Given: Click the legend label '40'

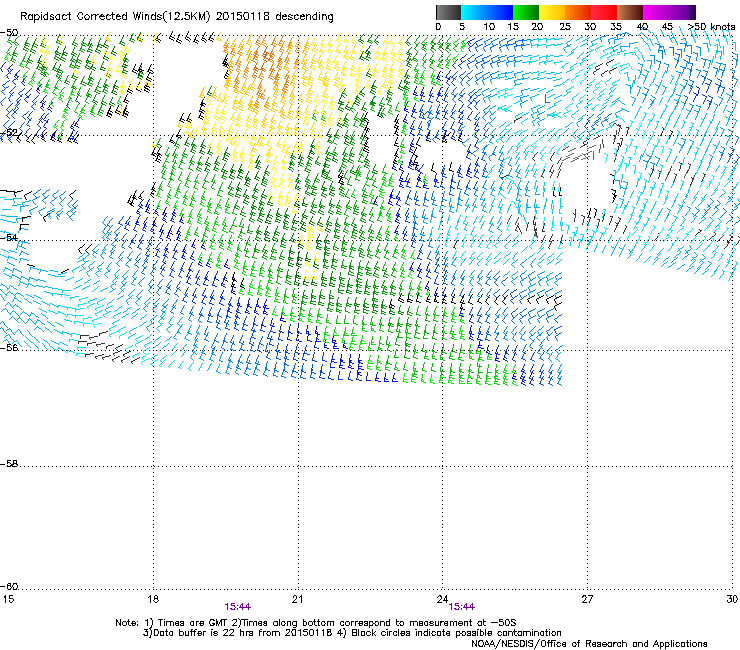Looking at the screenshot, I should coord(642,27).
